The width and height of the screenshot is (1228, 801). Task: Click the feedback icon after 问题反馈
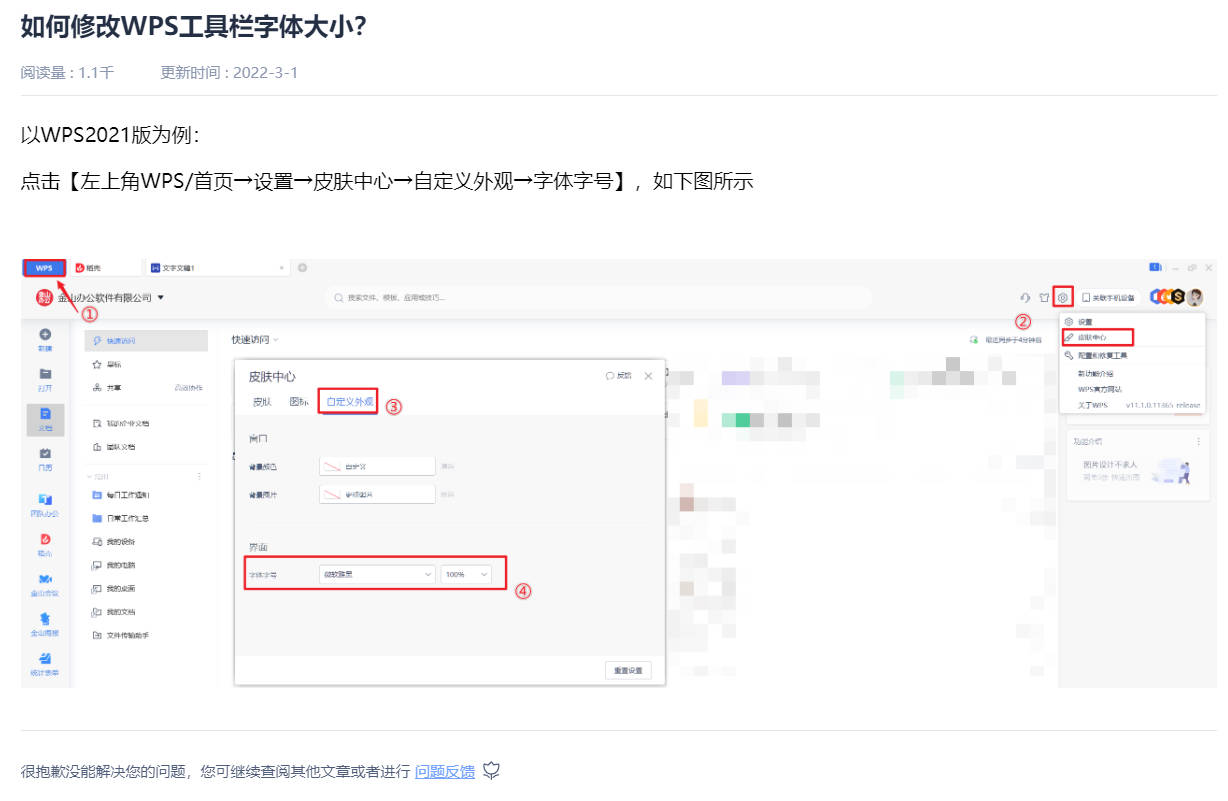coord(491,771)
